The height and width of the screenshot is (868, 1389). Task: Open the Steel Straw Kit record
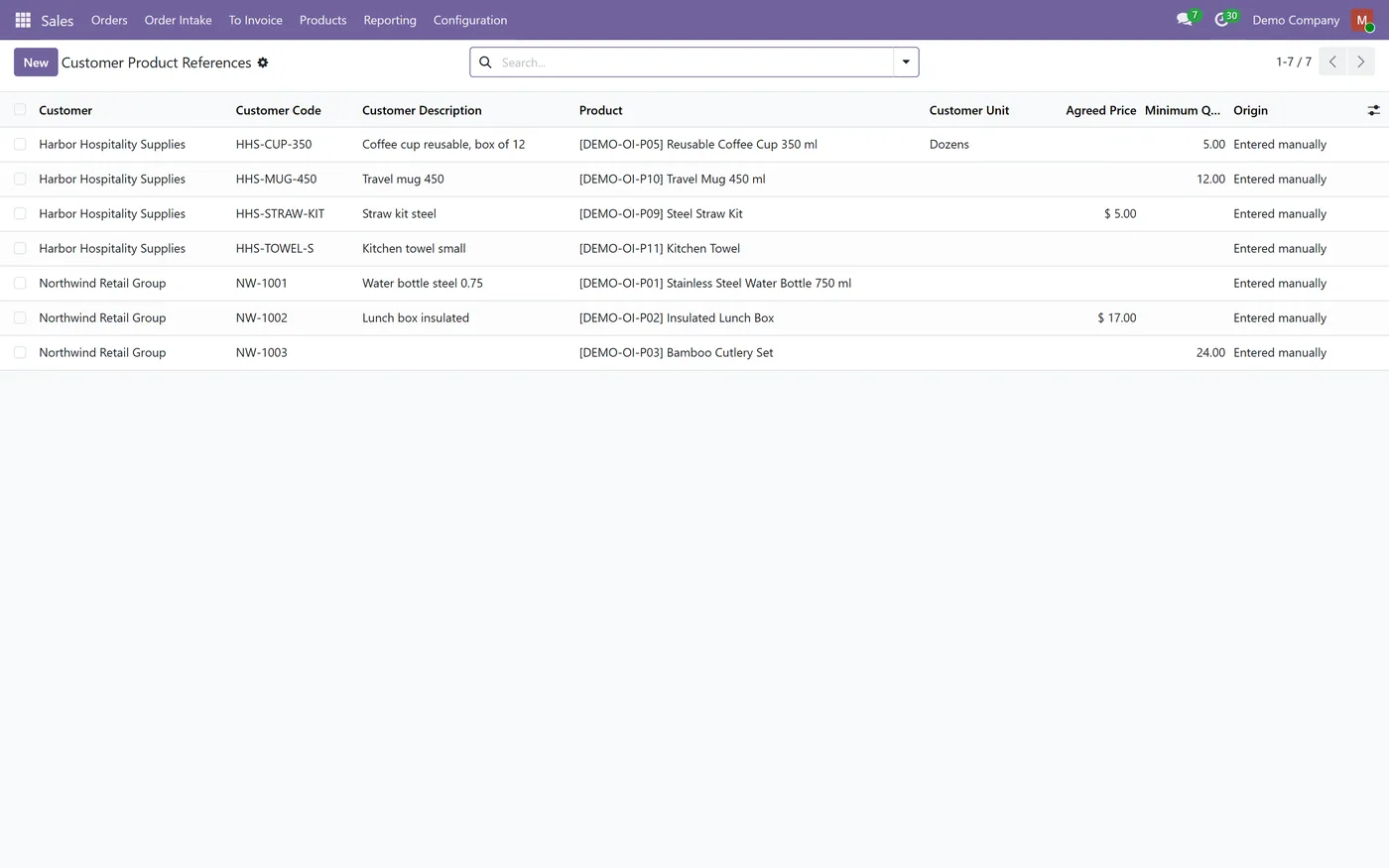661,214
